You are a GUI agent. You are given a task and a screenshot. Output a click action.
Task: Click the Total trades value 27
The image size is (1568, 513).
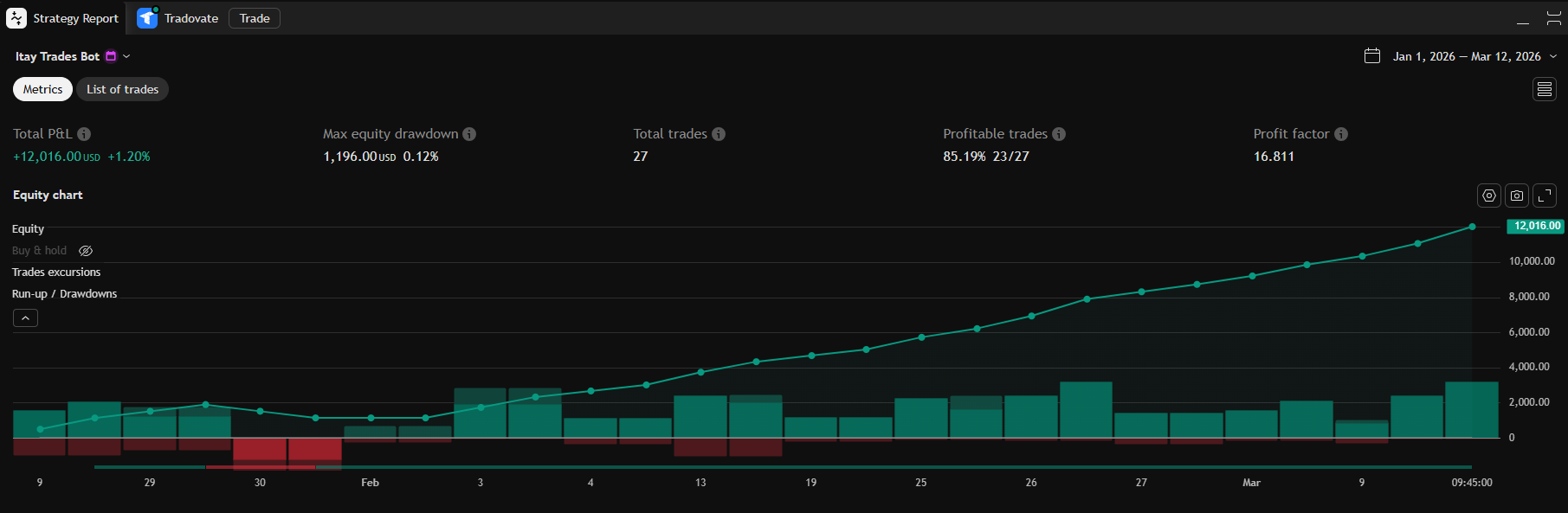coord(641,157)
